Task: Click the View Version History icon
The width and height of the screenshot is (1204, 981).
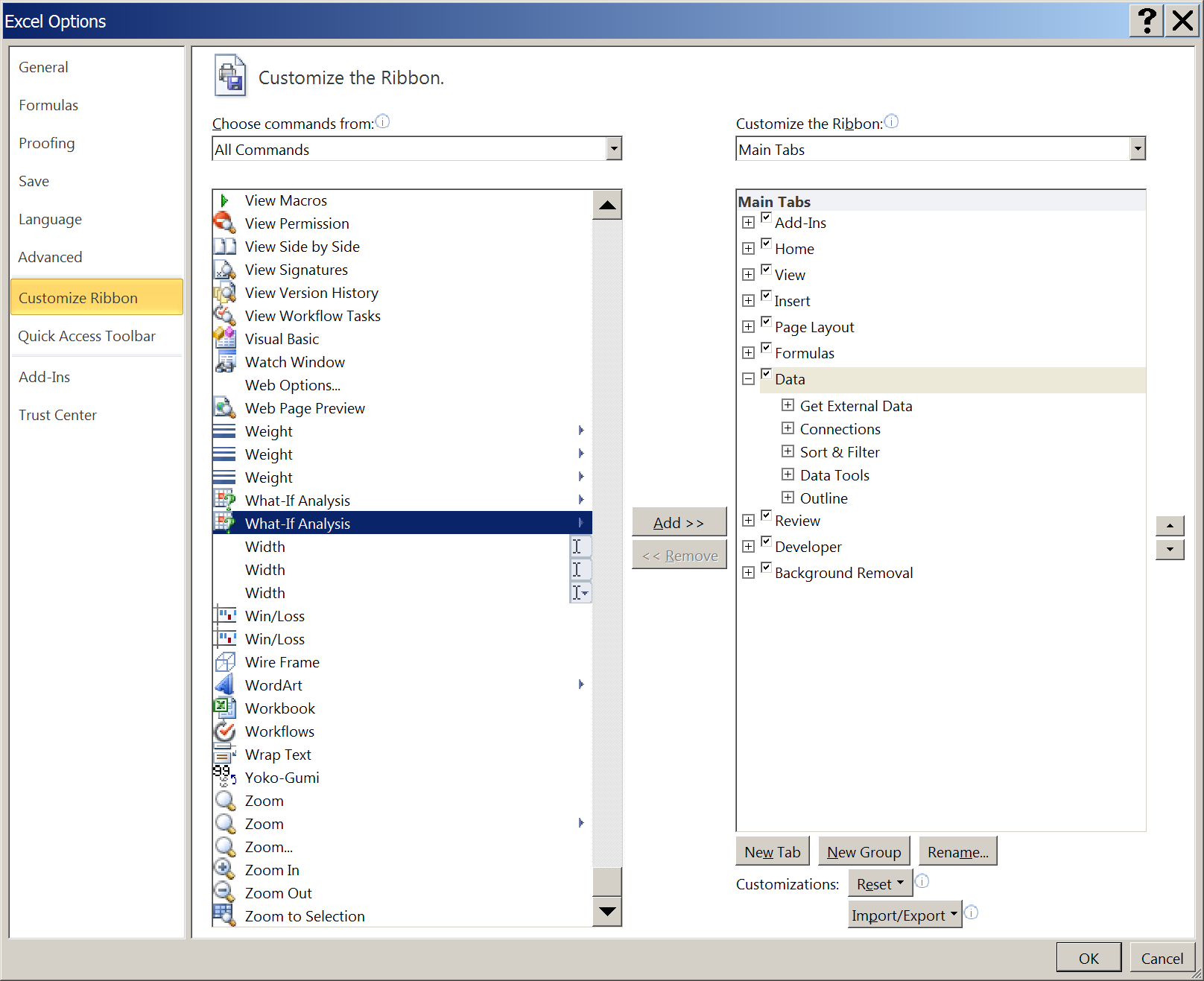Action: click(224, 293)
